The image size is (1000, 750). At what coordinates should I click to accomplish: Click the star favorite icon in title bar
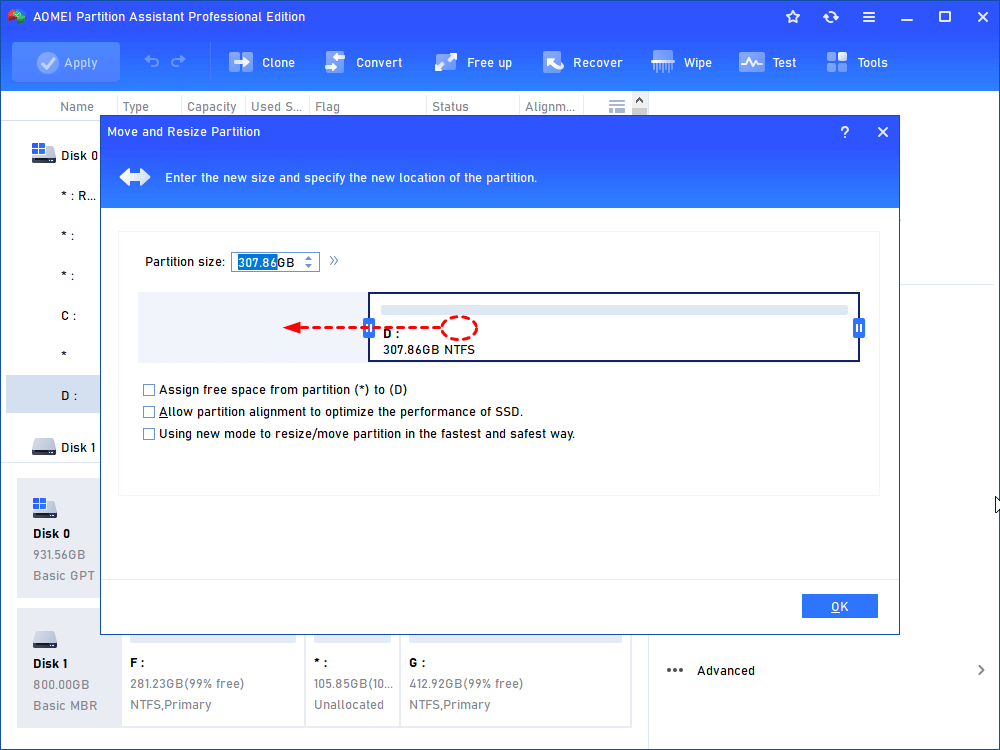pos(793,17)
